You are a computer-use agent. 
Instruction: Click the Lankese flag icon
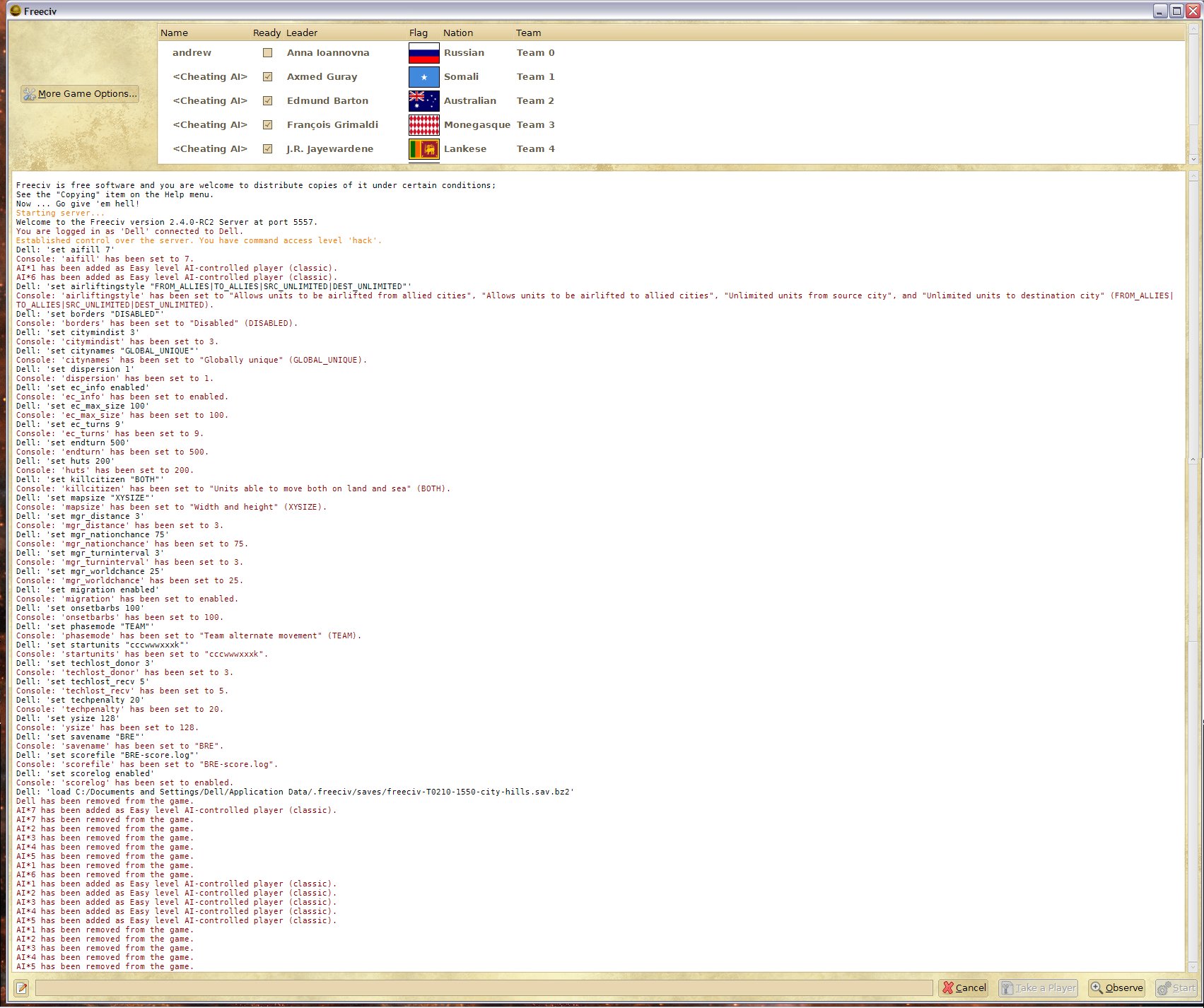pyautogui.click(x=423, y=149)
